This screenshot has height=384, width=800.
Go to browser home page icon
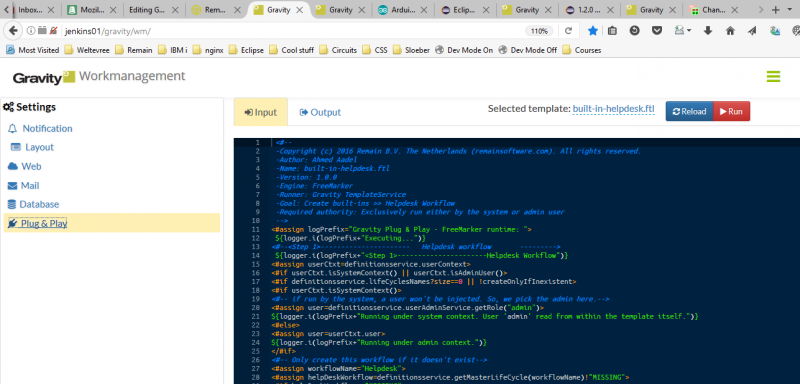[730, 31]
